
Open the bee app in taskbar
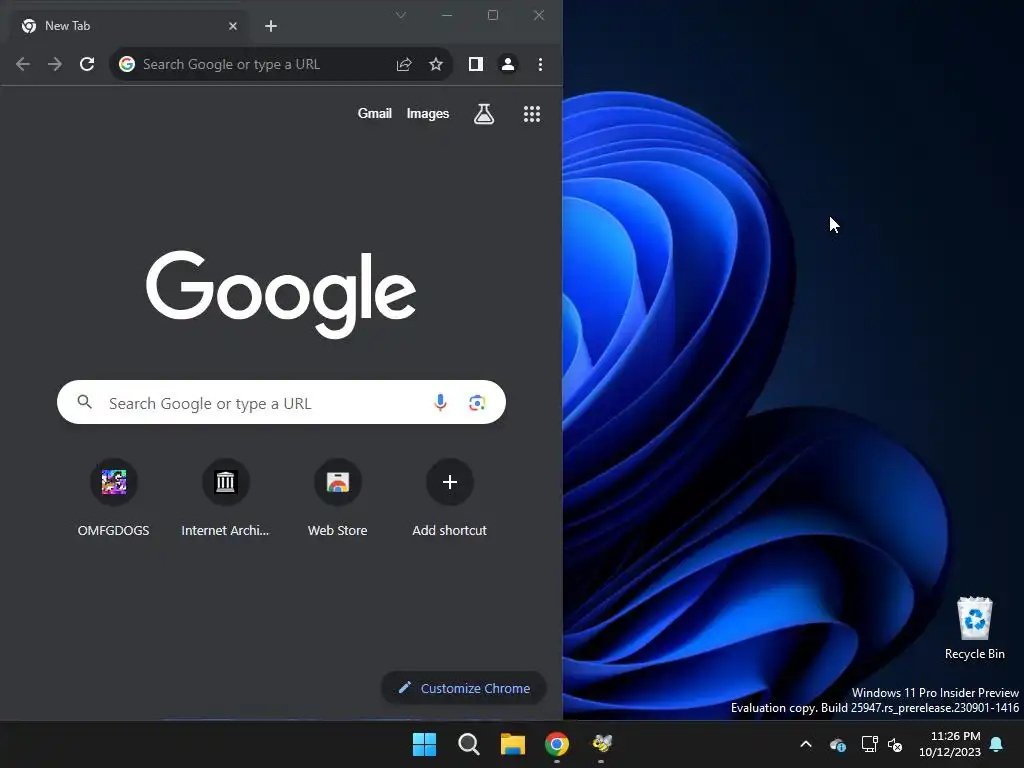(601, 744)
